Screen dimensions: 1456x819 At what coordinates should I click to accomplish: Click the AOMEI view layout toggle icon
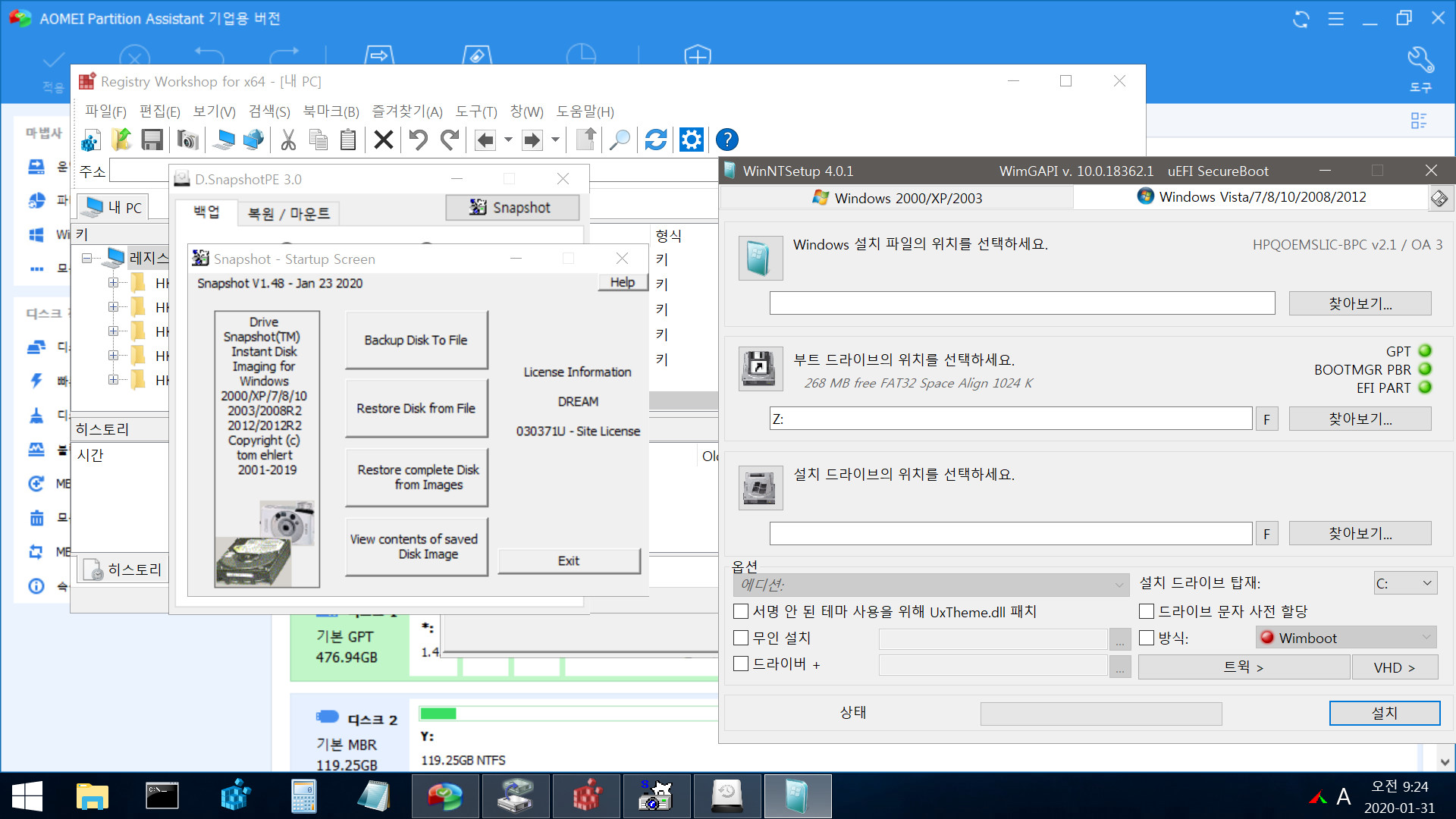(x=1418, y=121)
